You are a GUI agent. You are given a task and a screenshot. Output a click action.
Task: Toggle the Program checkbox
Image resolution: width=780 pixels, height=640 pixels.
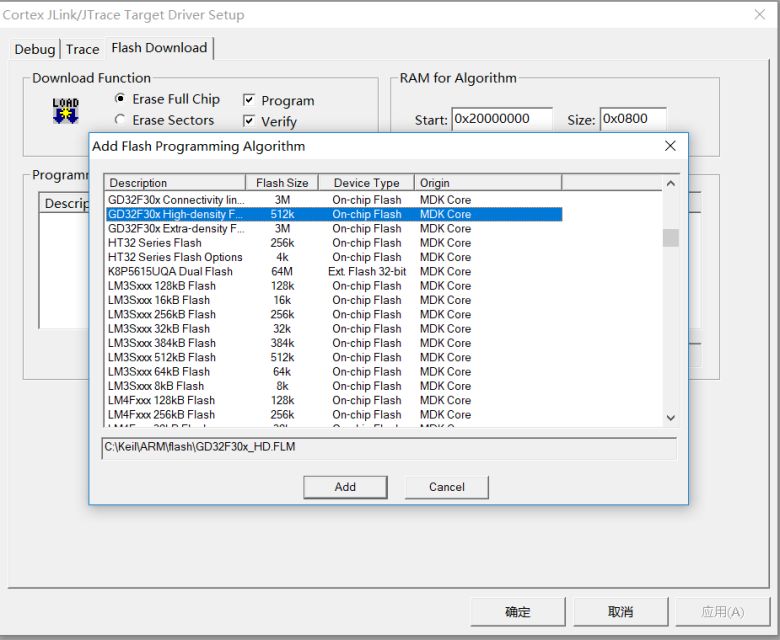tap(249, 100)
